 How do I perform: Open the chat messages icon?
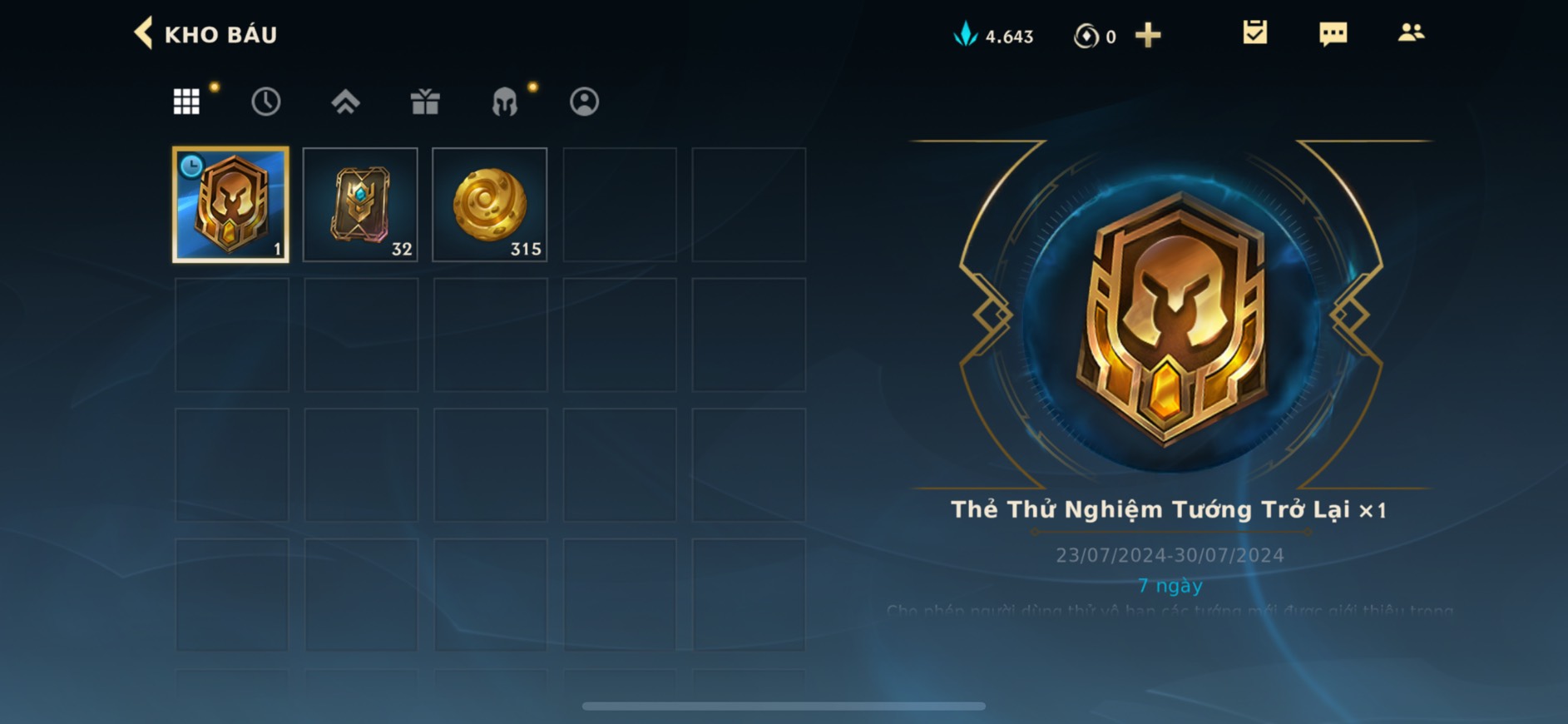tap(1333, 33)
